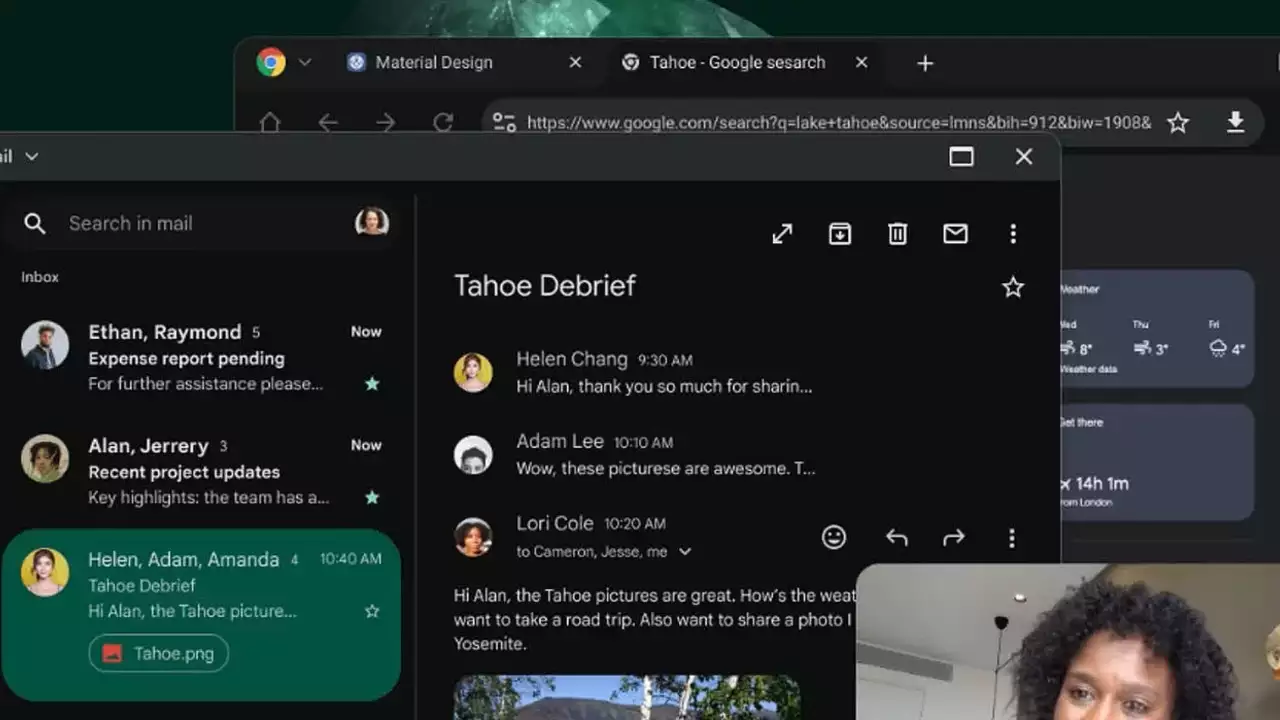The width and height of the screenshot is (1280, 720).
Task: Close the Material Design tab
Action: (575, 62)
